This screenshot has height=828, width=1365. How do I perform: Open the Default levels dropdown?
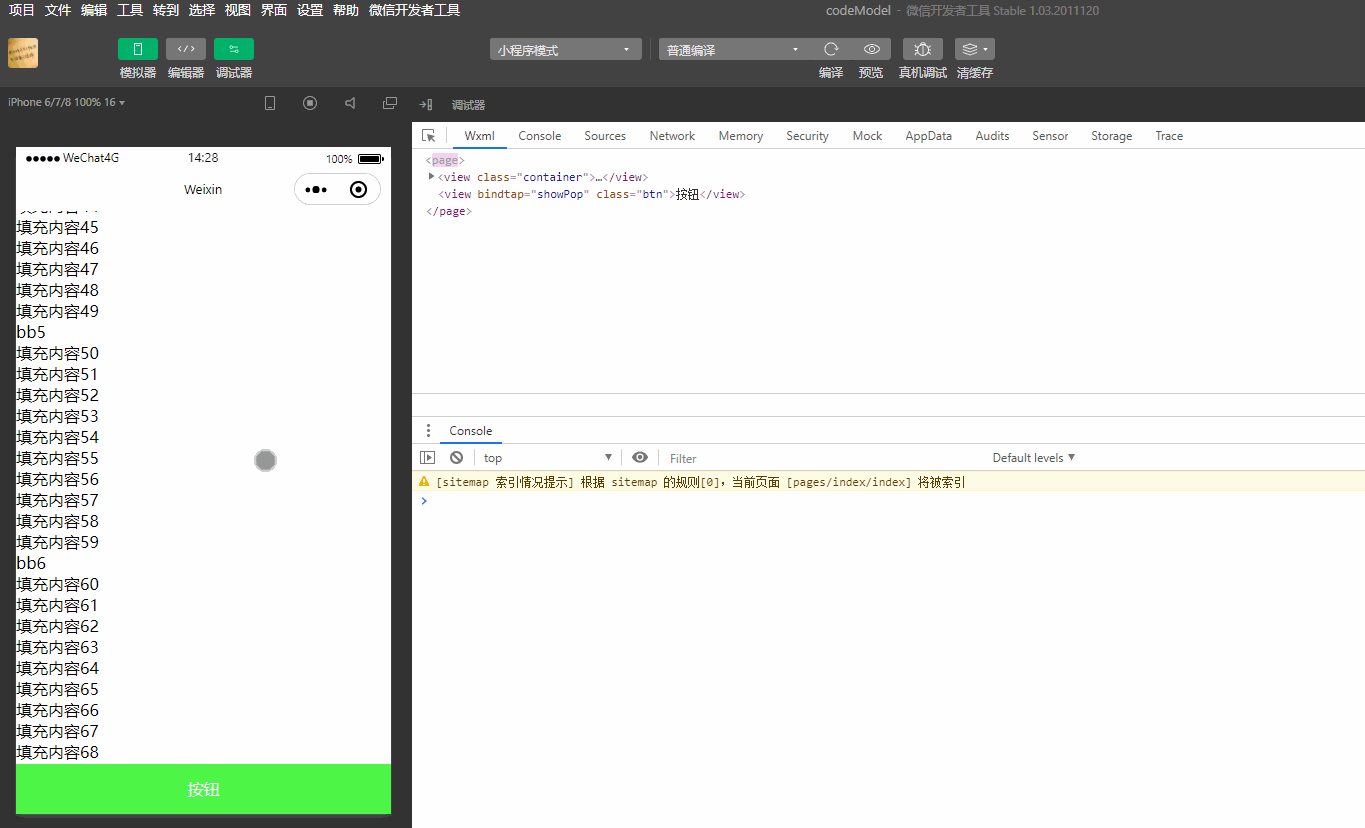point(1034,458)
